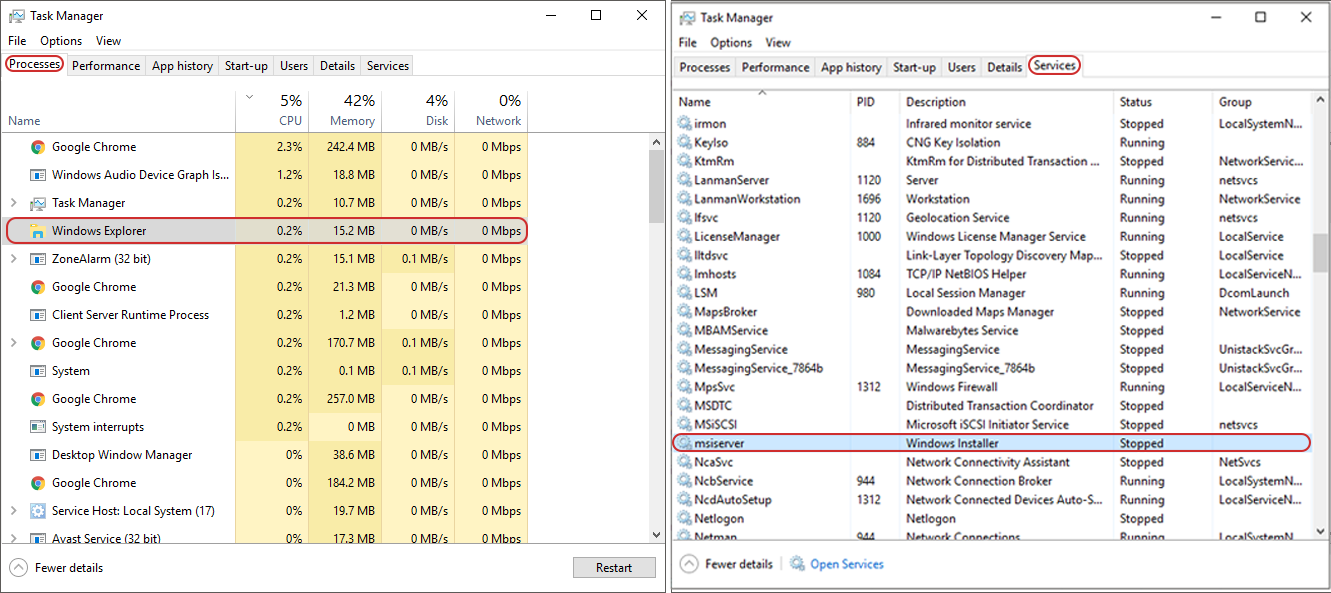Click the 'LanmanWorkstation' service name
Screen dimensions: 1331x593
[747, 199]
